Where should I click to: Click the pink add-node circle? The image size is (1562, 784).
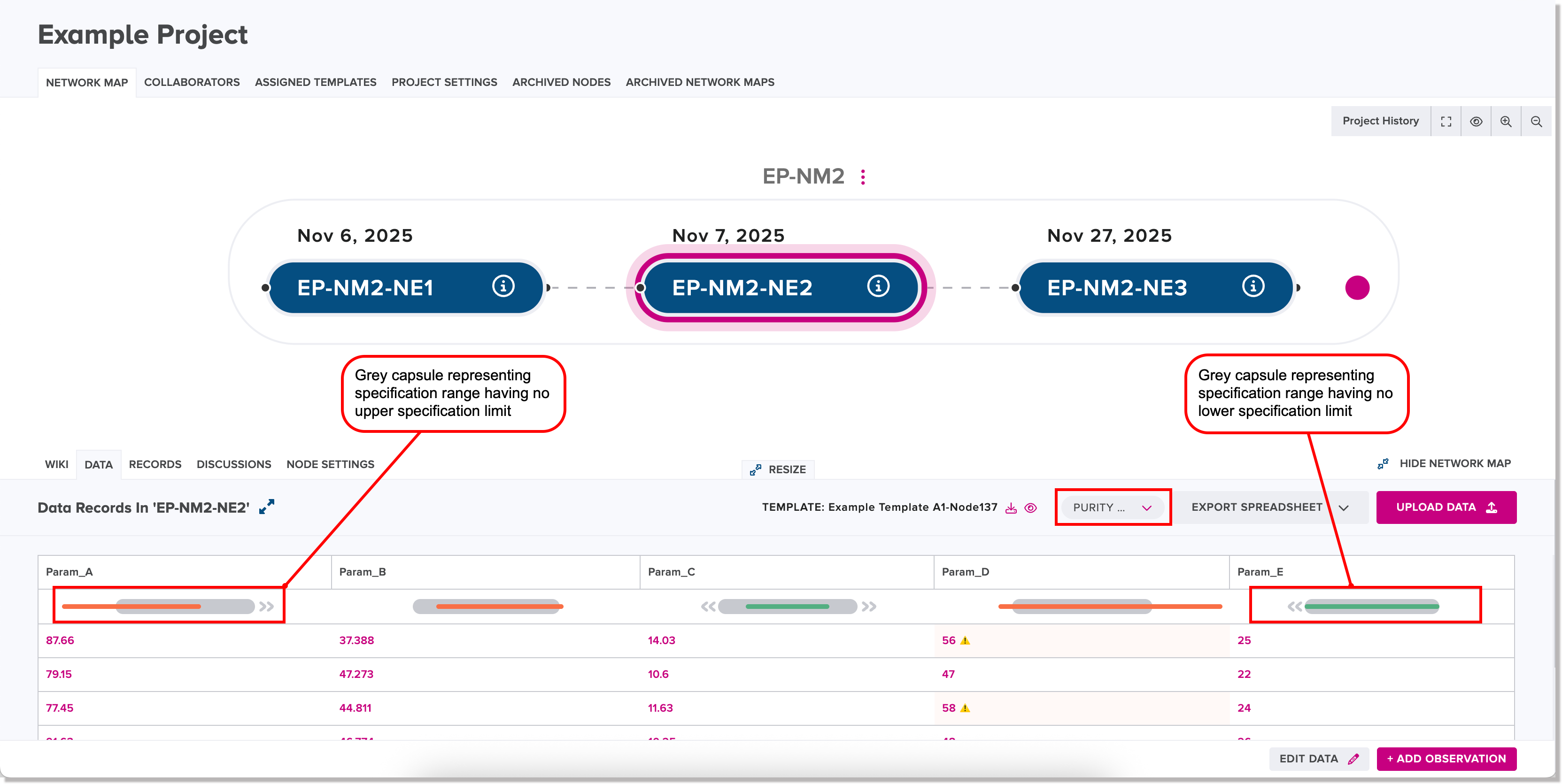click(1357, 287)
